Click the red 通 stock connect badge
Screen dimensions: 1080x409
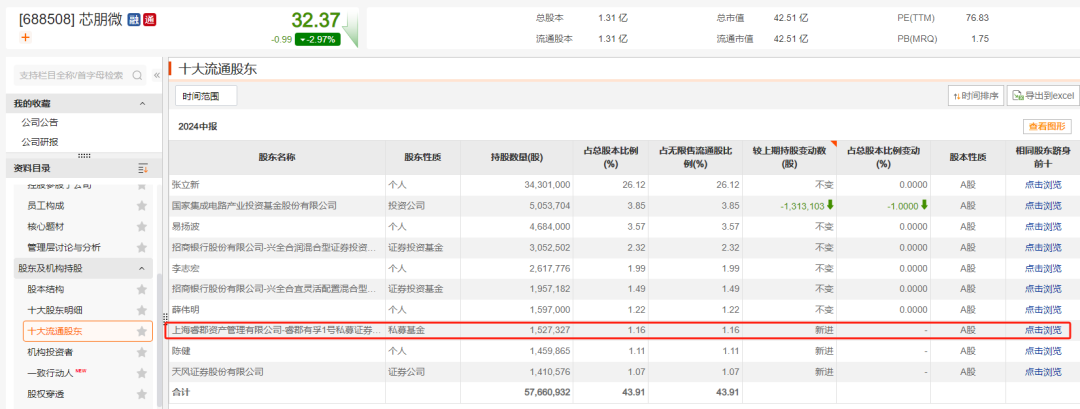(149, 19)
